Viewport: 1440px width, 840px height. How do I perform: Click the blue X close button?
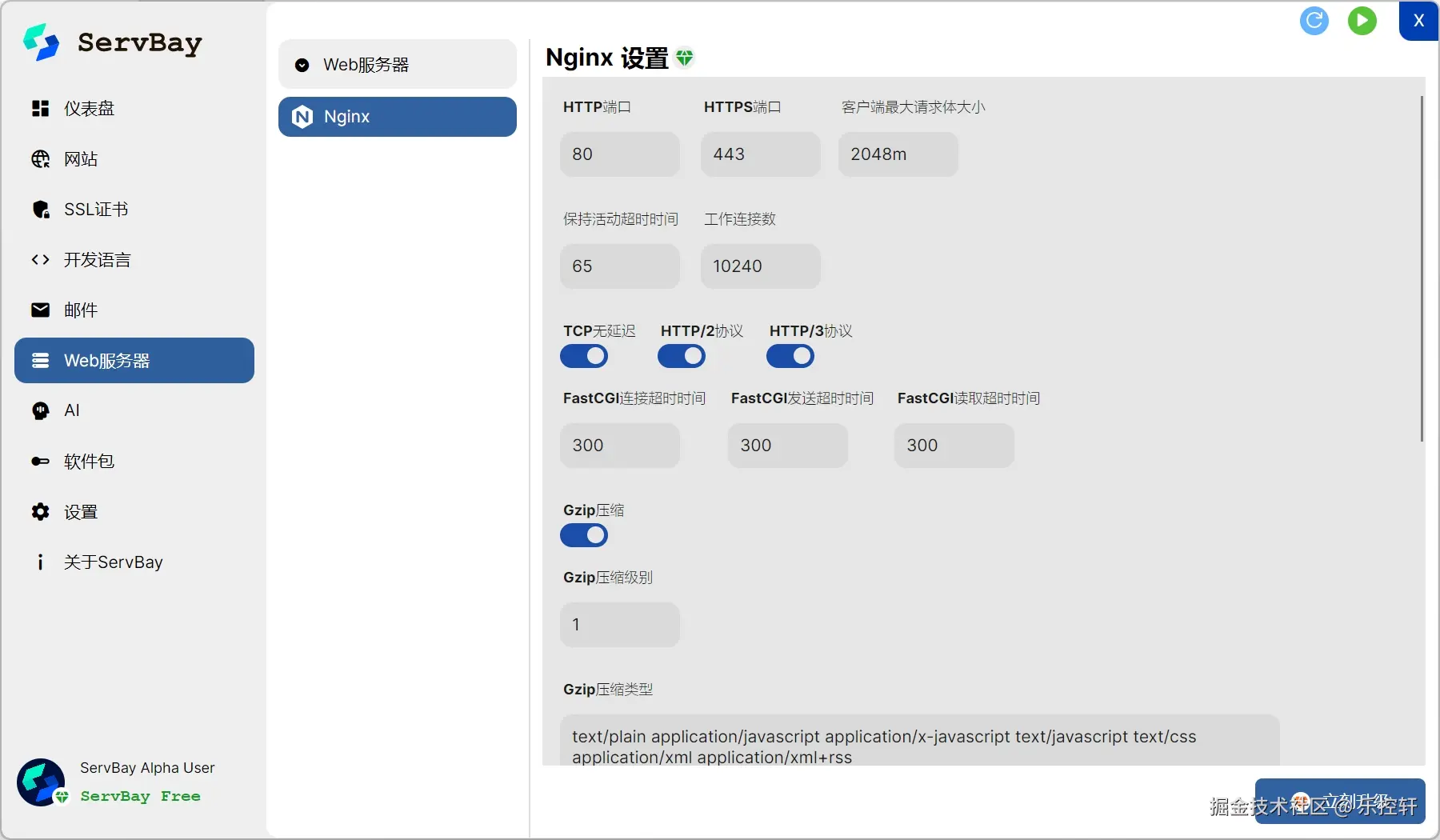(1418, 21)
